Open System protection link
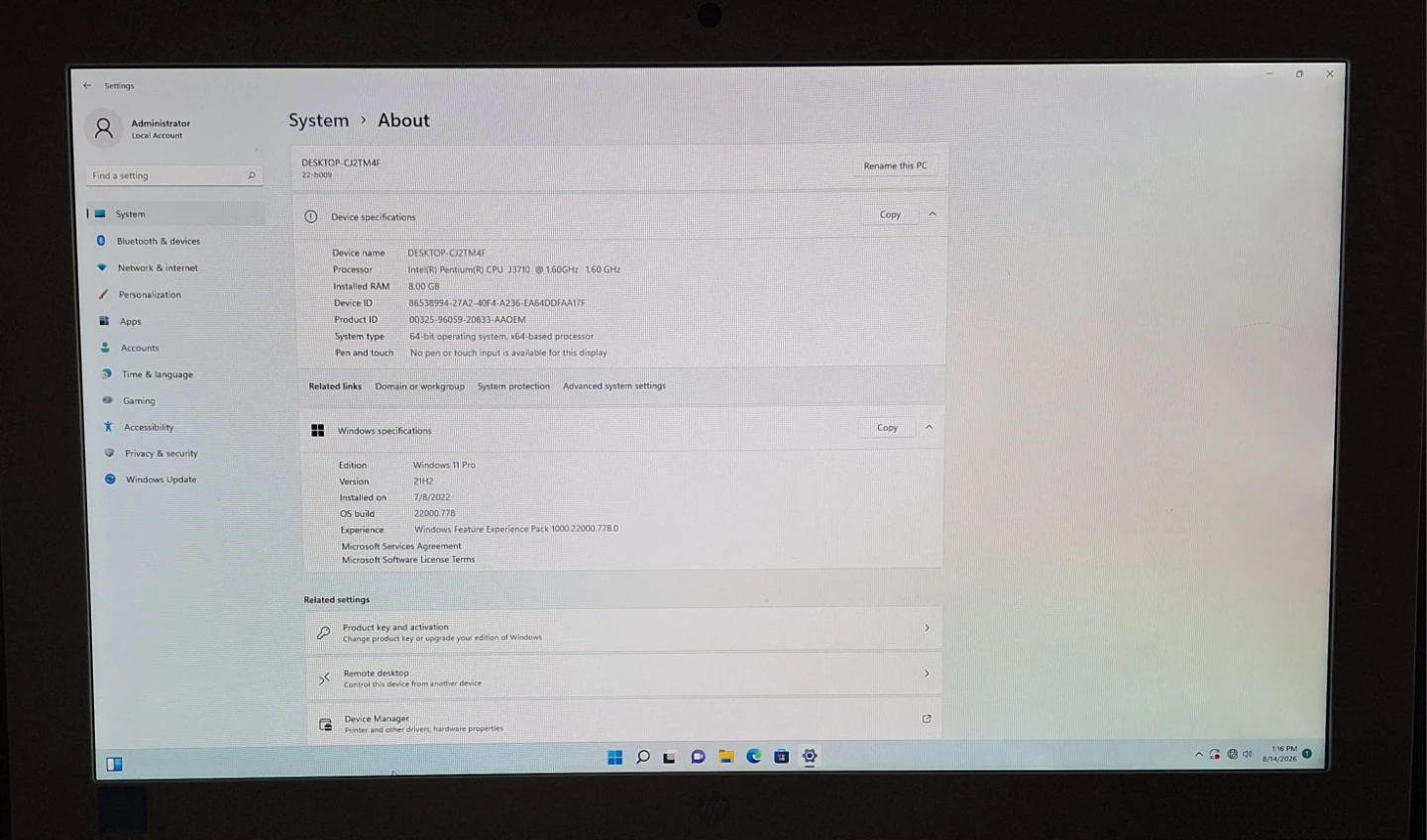1427x840 pixels. point(513,386)
